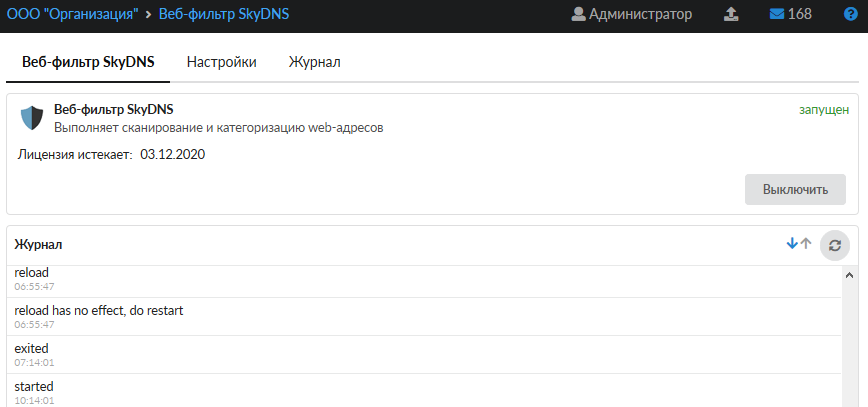Click the запущен status label
Viewport: 868px width, 407px height.
point(824,110)
